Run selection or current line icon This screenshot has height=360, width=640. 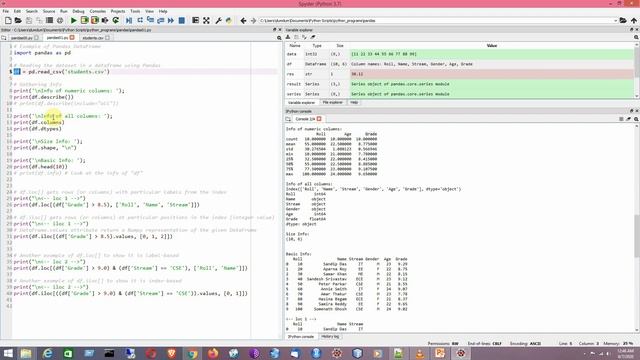(x=105, y=20)
